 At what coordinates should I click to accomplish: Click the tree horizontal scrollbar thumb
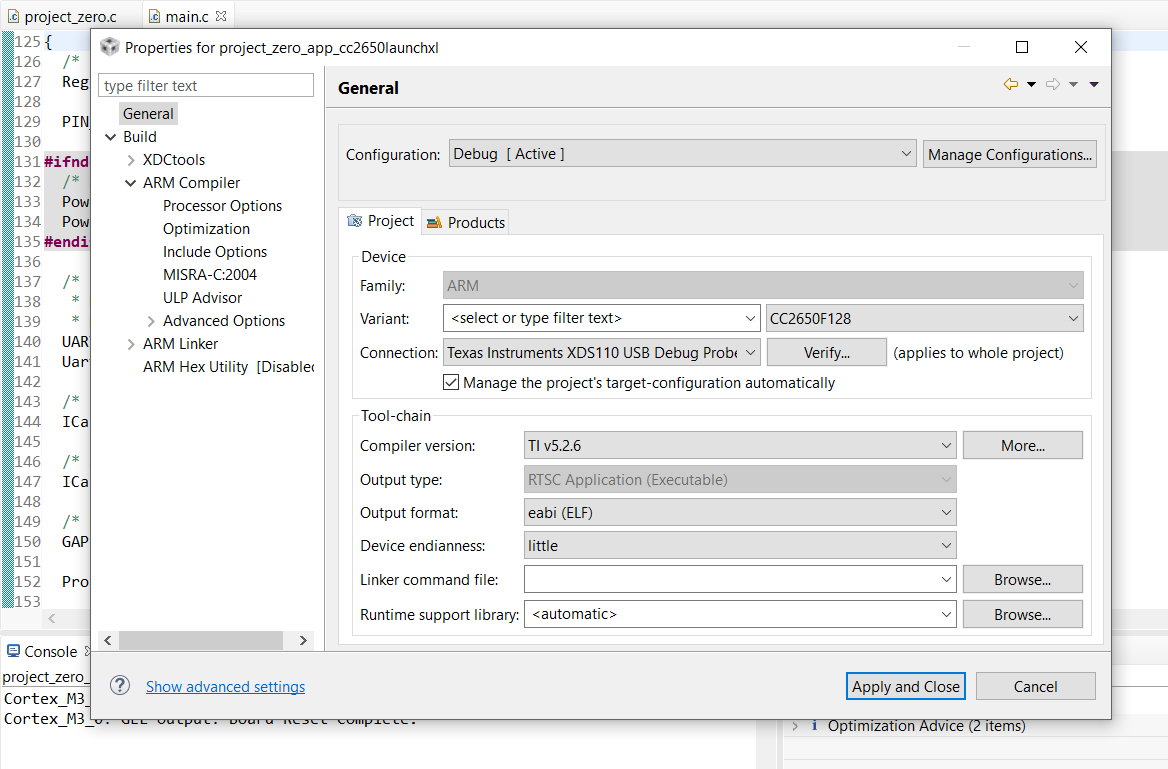[x=200, y=640]
